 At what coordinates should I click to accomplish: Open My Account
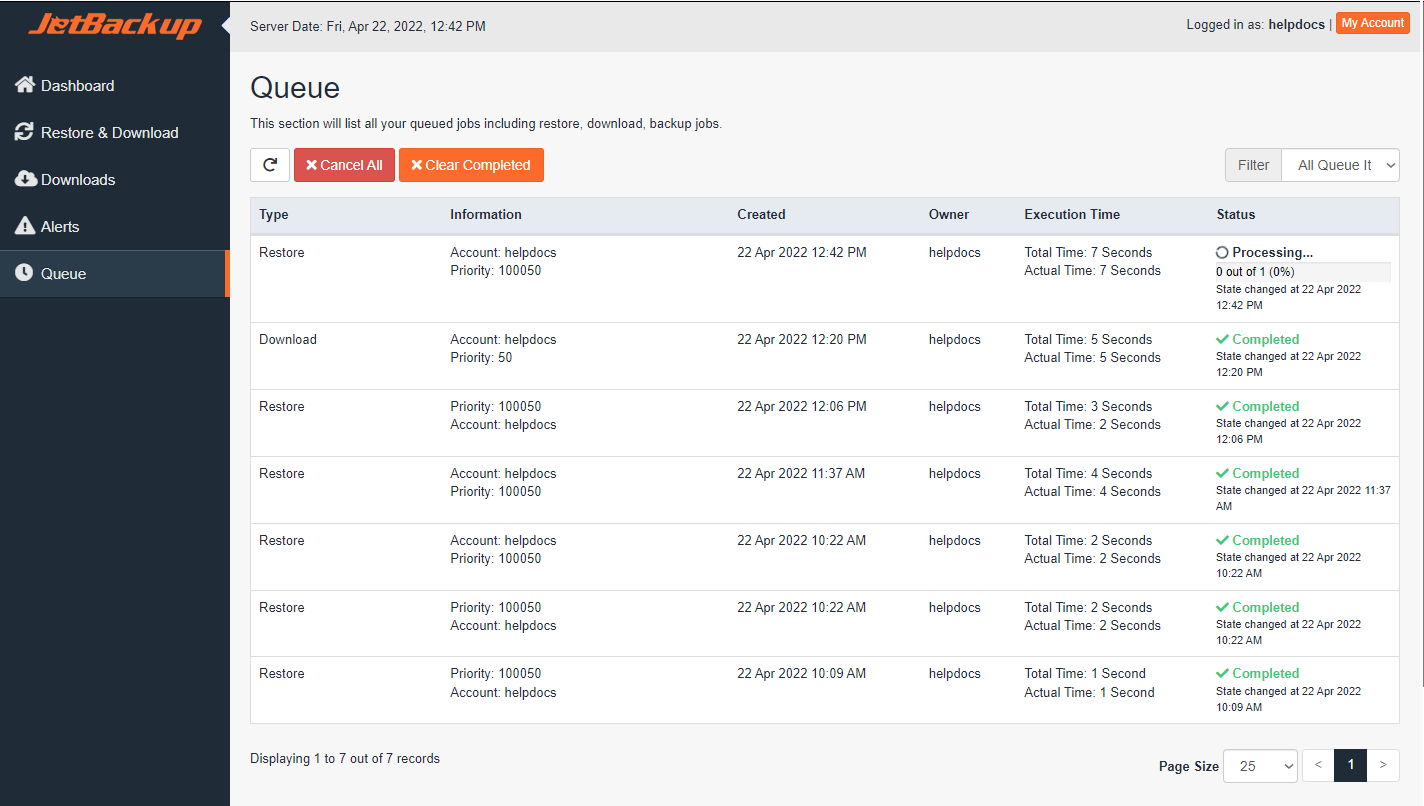(1372, 24)
